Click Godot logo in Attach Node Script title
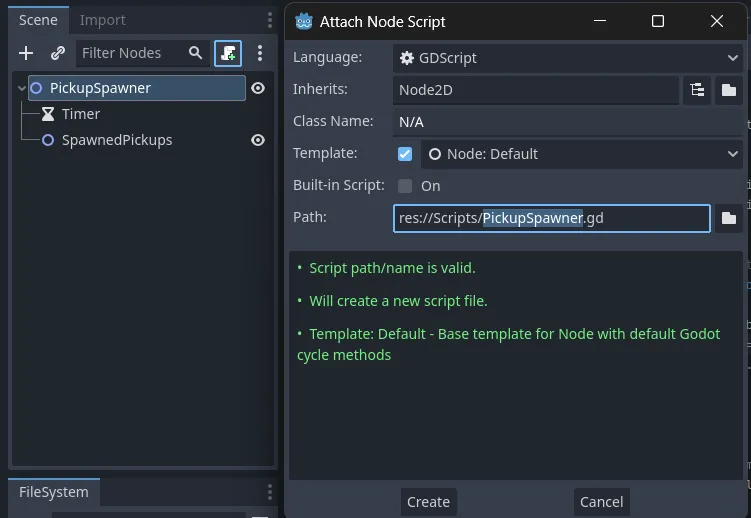This screenshot has width=751, height=518. [304, 22]
